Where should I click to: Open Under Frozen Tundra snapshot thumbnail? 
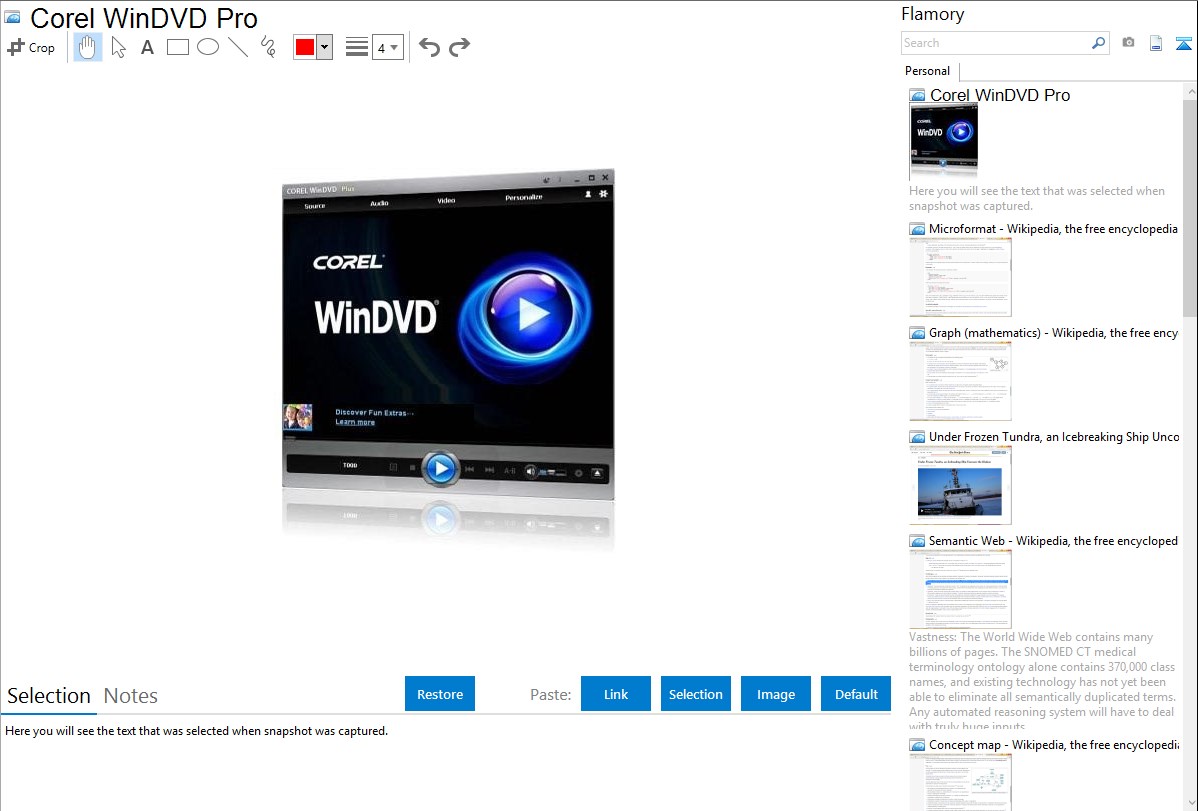[x=960, y=485]
